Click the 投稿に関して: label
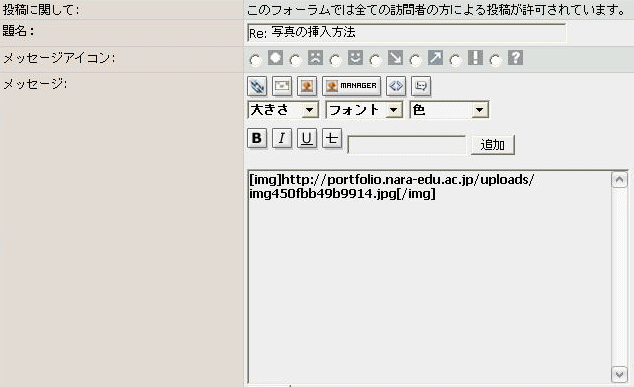The image size is (634, 387). tap(41, 9)
